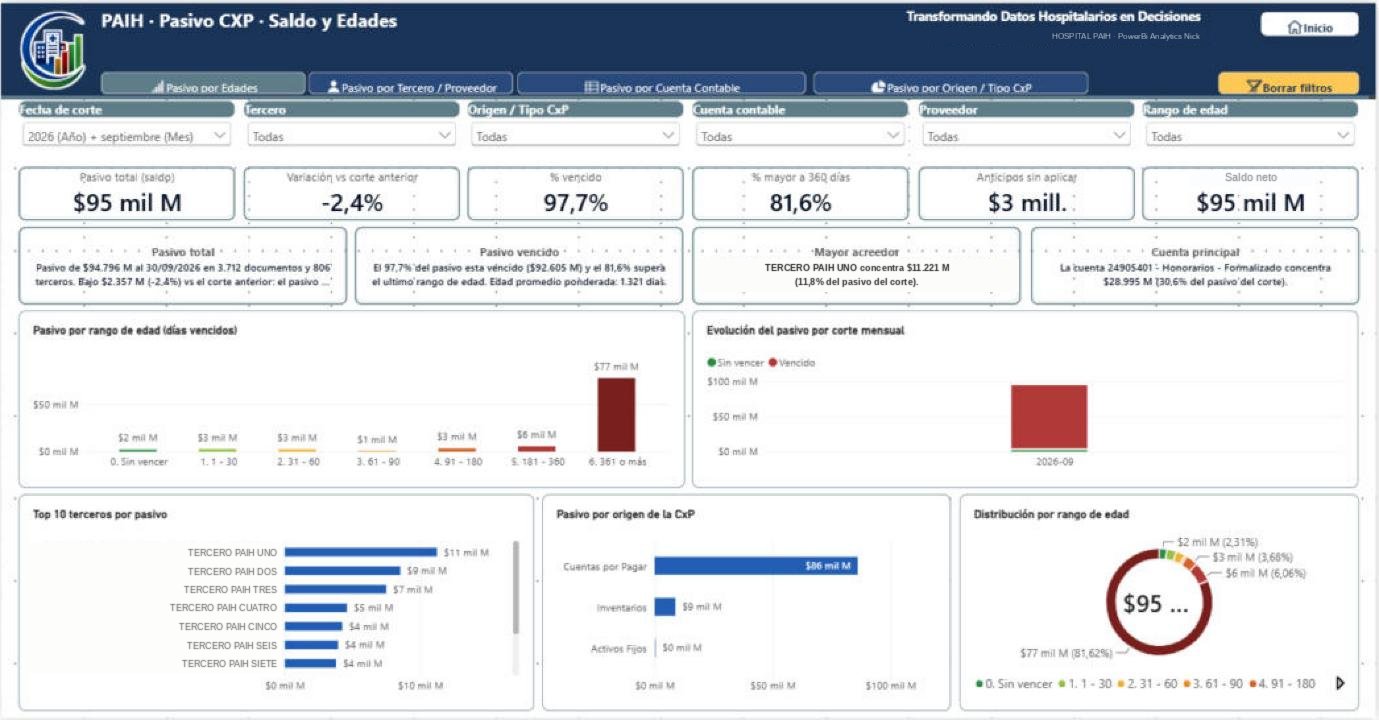Click the '% vencido' 97,7% card
Viewport: 1379px width, 720px height.
pos(576,193)
